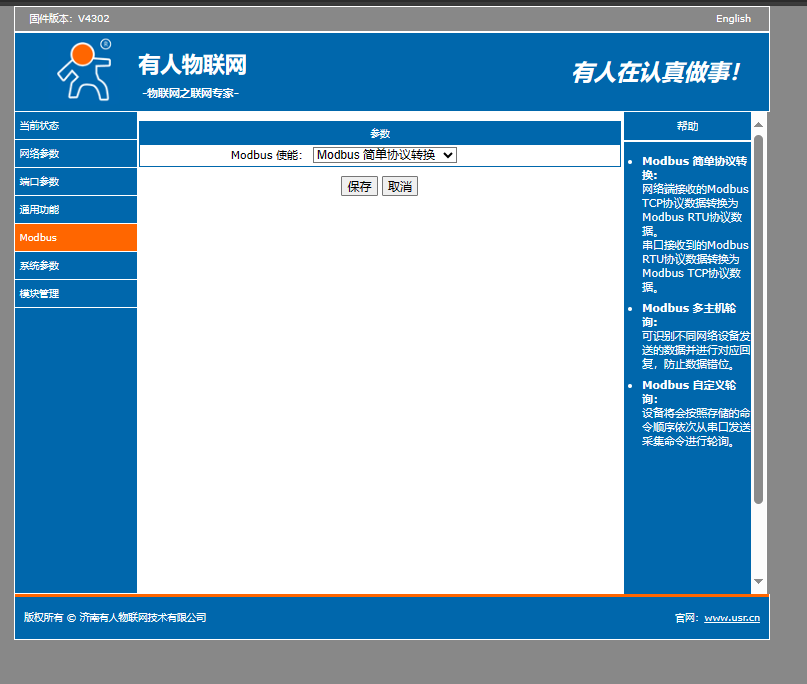
Task: Click the highlighted Modbus menu item
Action: (x=40, y=238)
